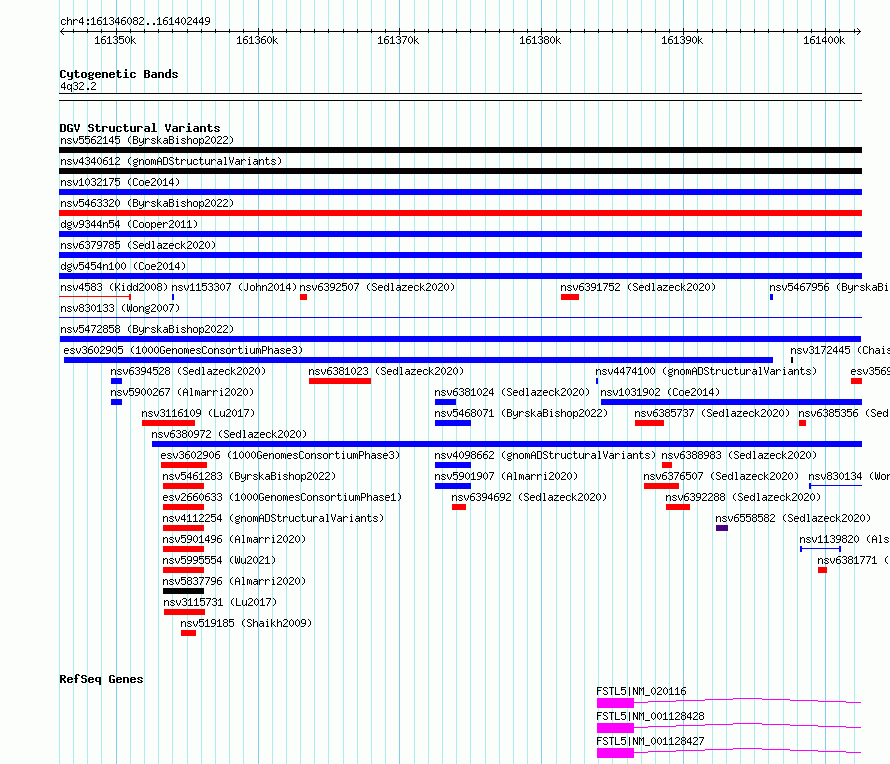Select nsv6380972 (Sedlazeck2020) label

click(x=229, y=434)
